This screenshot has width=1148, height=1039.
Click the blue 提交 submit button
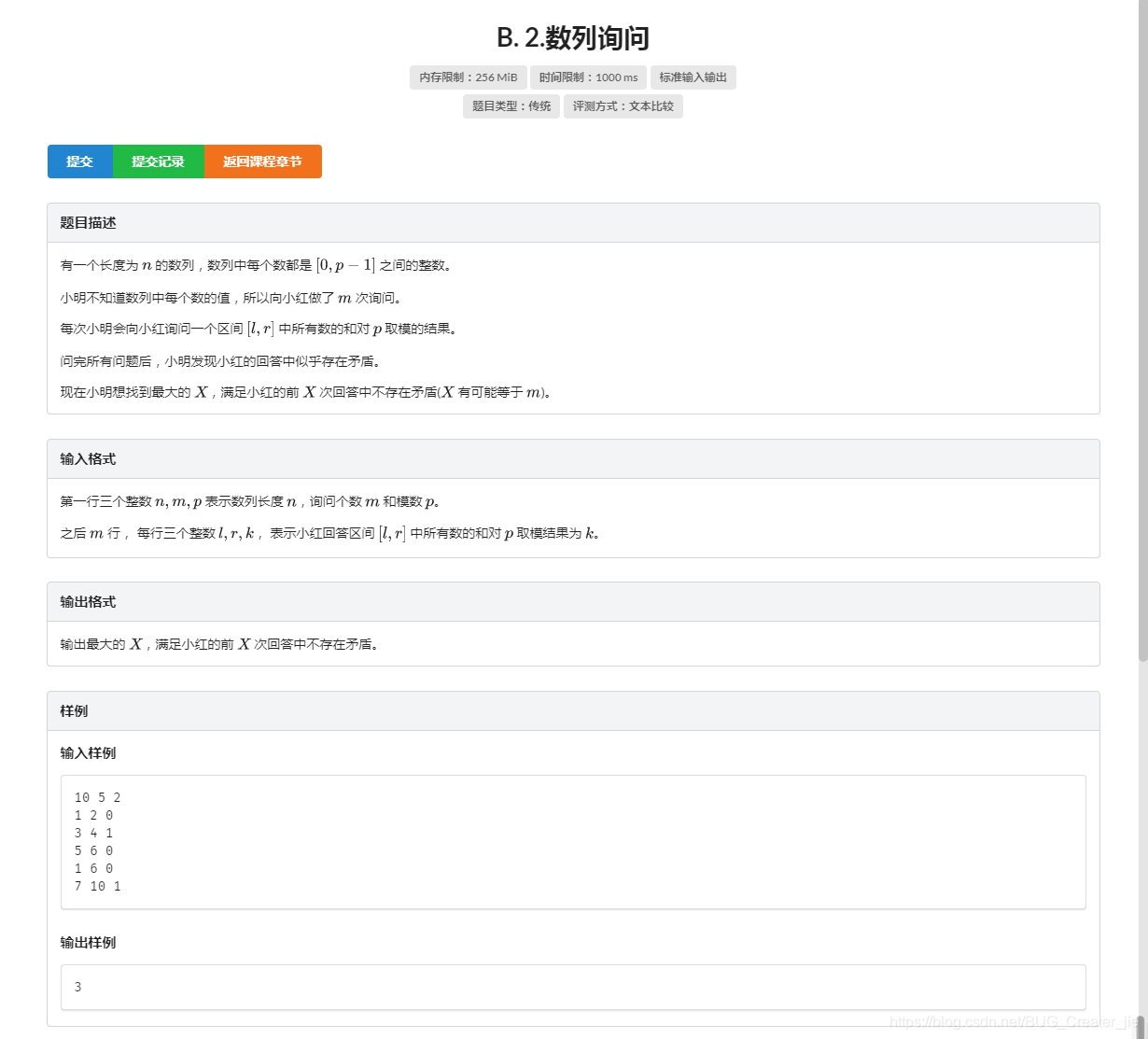79,161
